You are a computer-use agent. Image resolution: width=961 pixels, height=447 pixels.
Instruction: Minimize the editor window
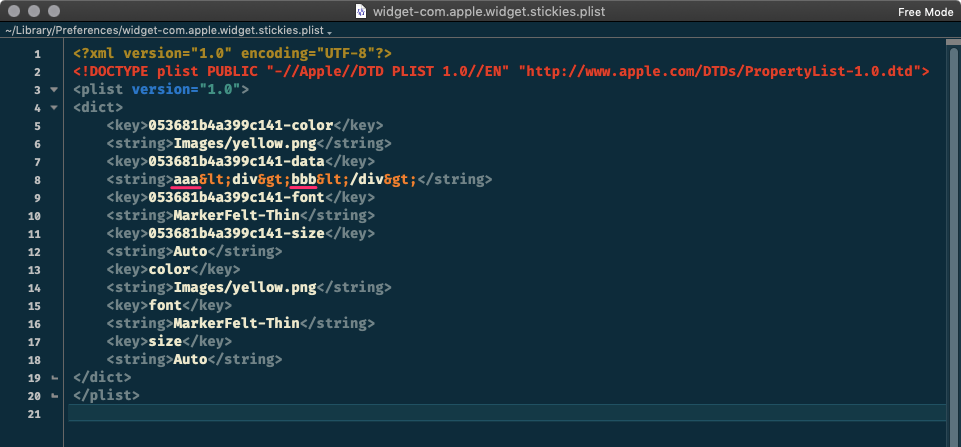(33, 11)
